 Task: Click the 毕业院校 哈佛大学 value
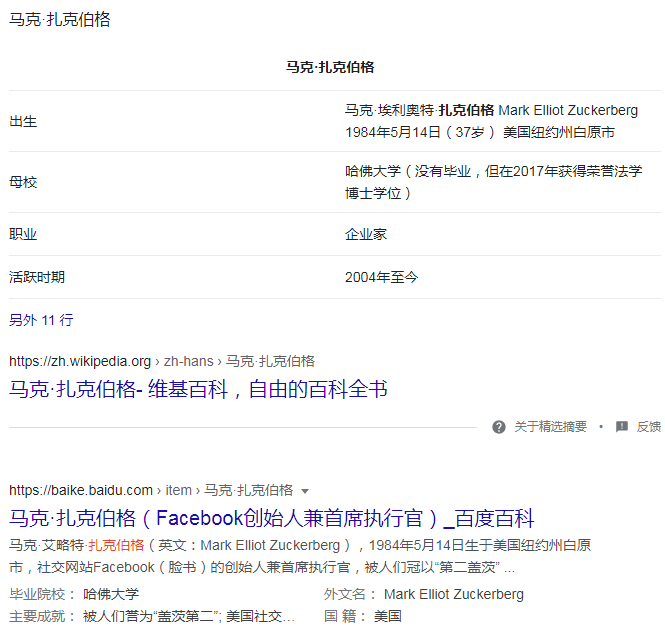click(x=111, y=594)
